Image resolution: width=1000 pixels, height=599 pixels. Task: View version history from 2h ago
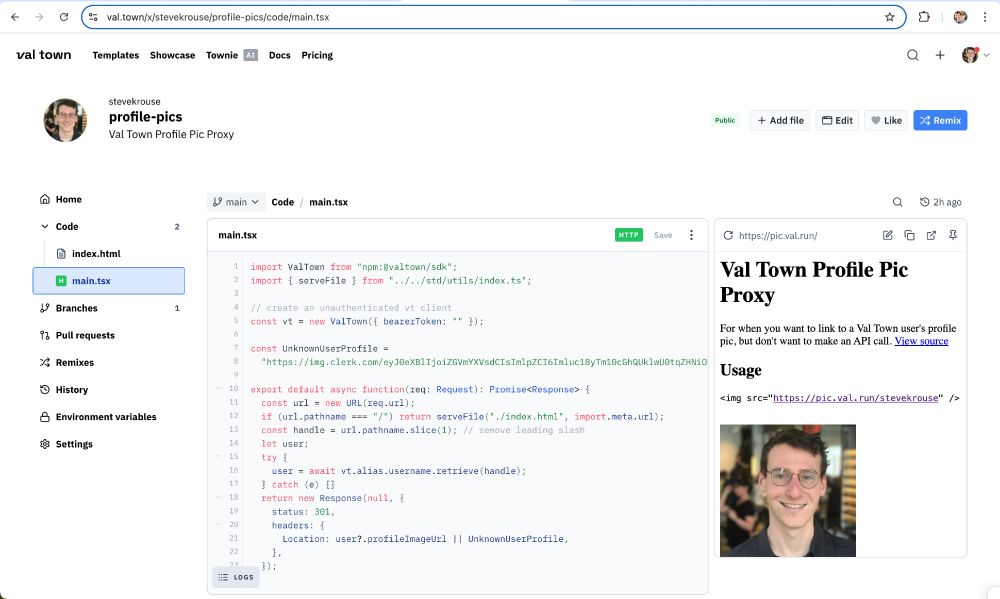941,202
